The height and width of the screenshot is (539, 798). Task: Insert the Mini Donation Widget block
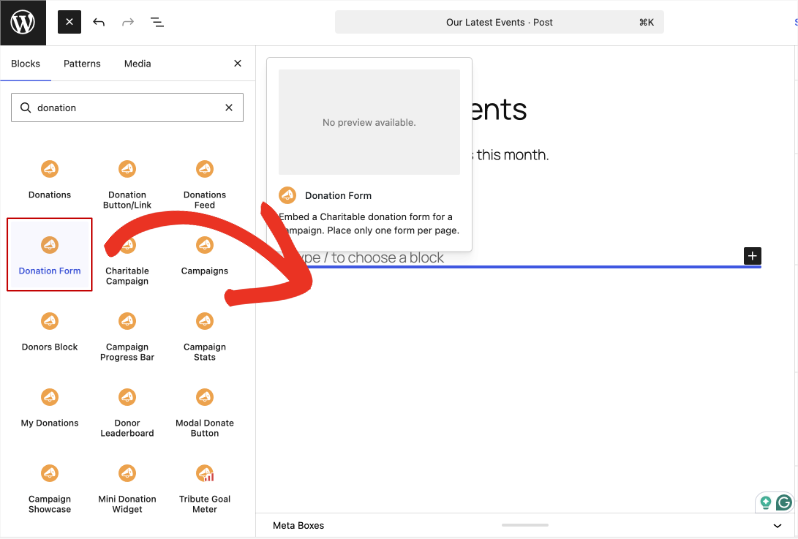[x=127, y=489]
